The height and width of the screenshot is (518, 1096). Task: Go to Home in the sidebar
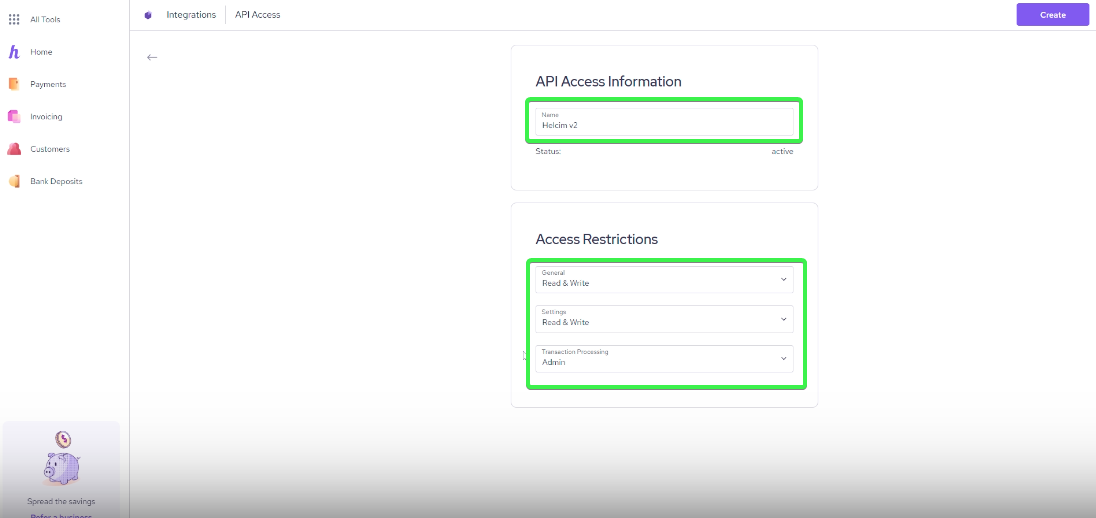tap(41, 52)
